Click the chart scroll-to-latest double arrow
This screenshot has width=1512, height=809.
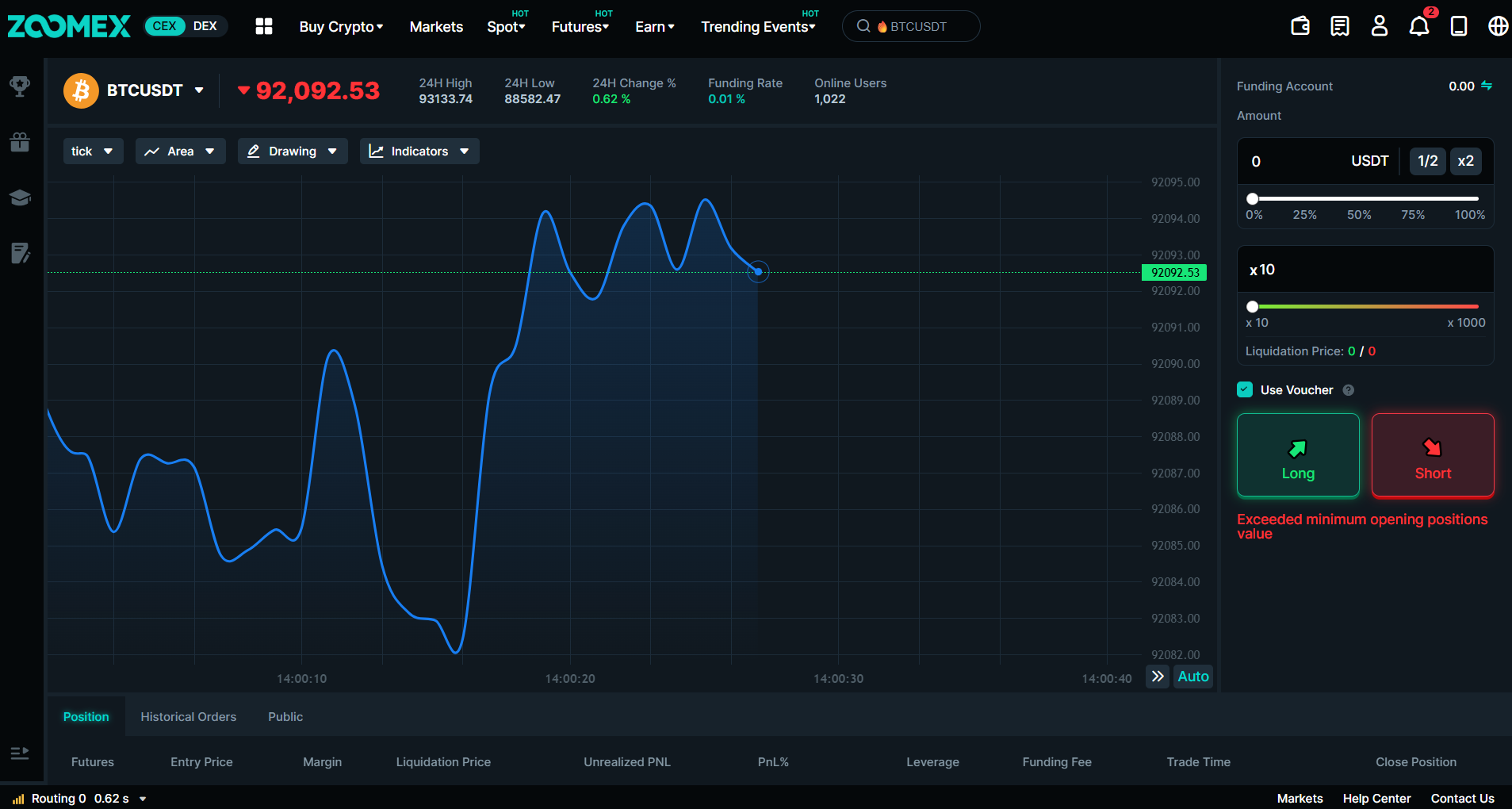pyautogui.click(x=1158, y=677)
